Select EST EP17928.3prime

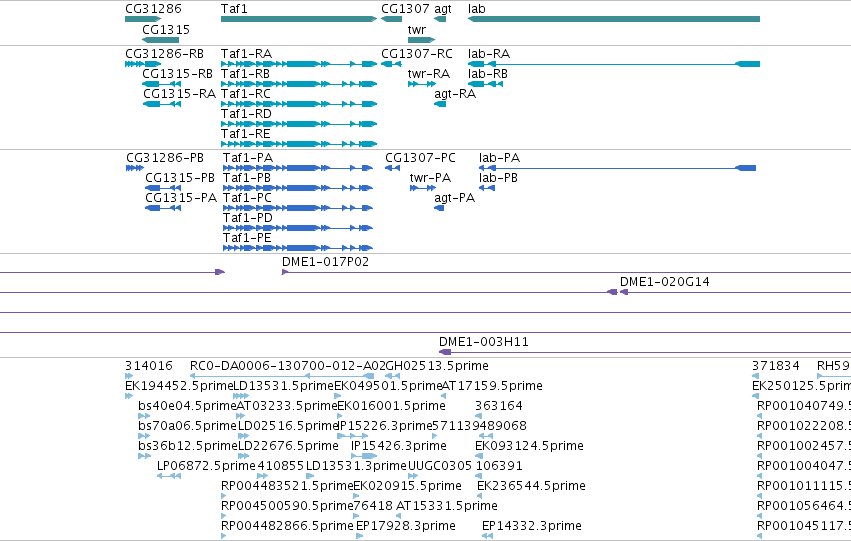(x=405, y=526)
